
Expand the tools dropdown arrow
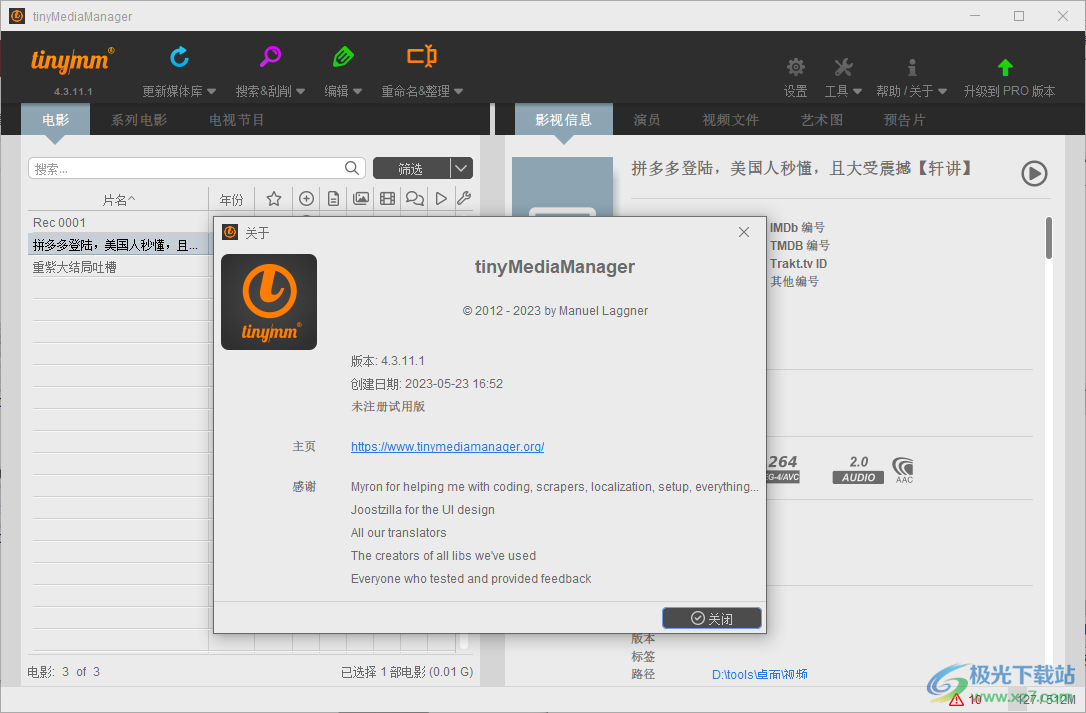(857, 91)
